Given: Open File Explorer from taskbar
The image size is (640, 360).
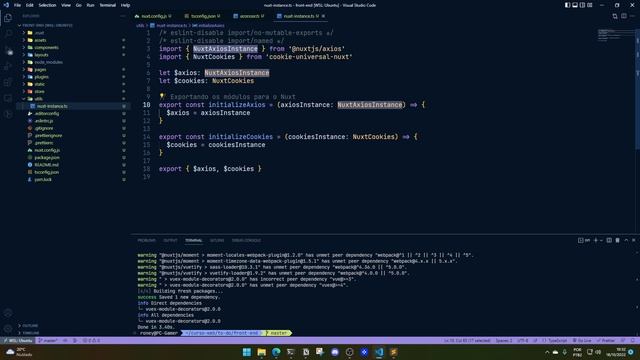Looking at the screenshot, I should (262, 352).
